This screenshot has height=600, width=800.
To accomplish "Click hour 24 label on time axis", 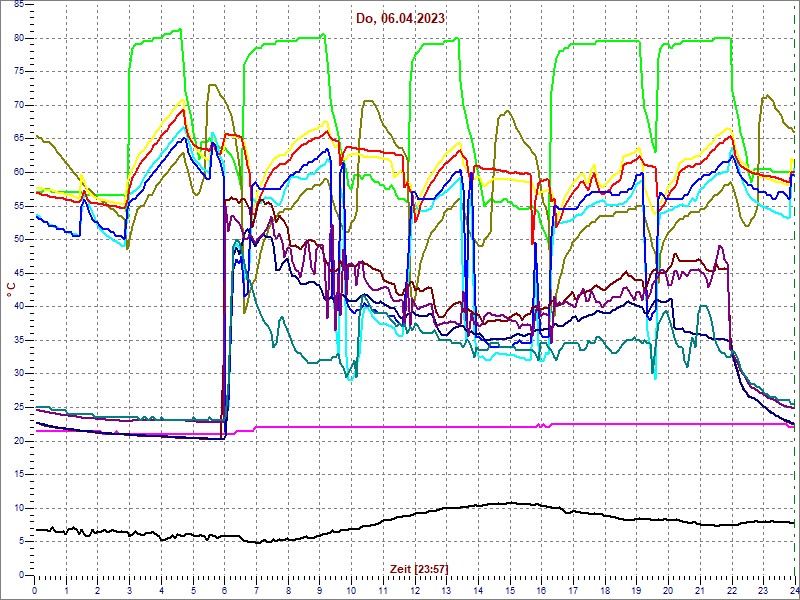I will [793, 591].
